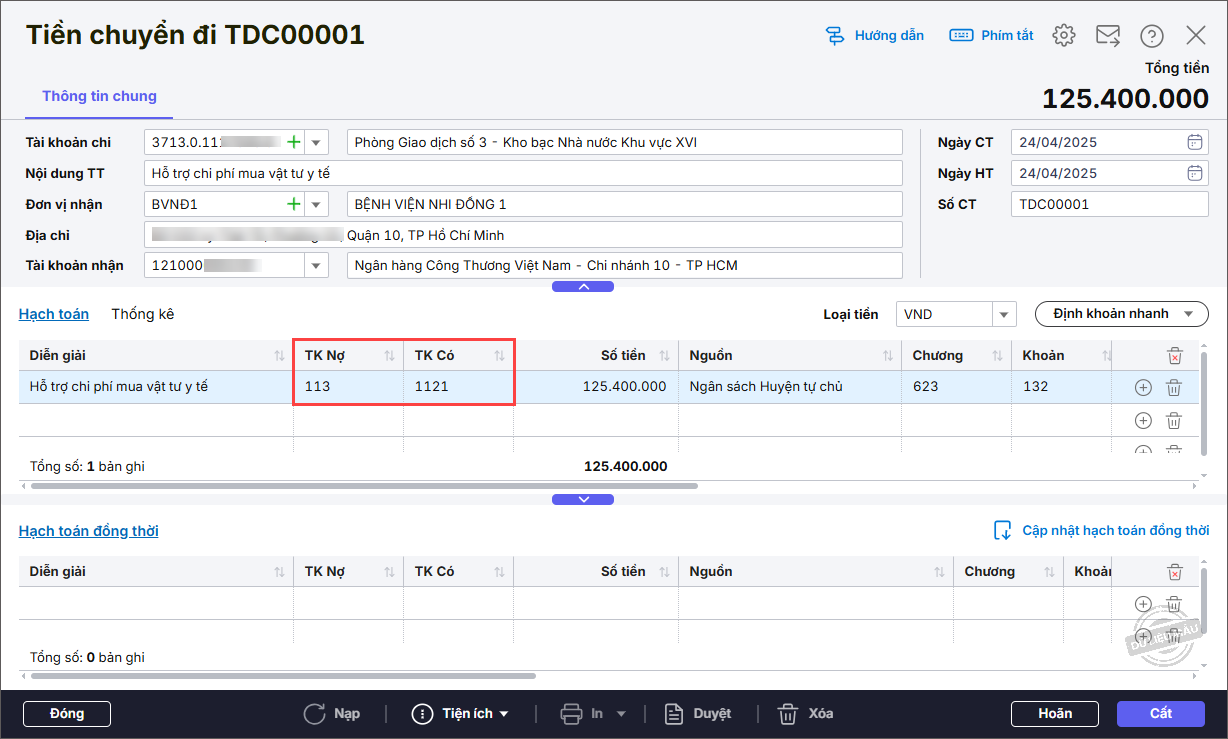1228x739 pixels.
Task: Click the delete-all icon in Hạch toán header
Action: pyautogui.click(x=1175, y=355)
